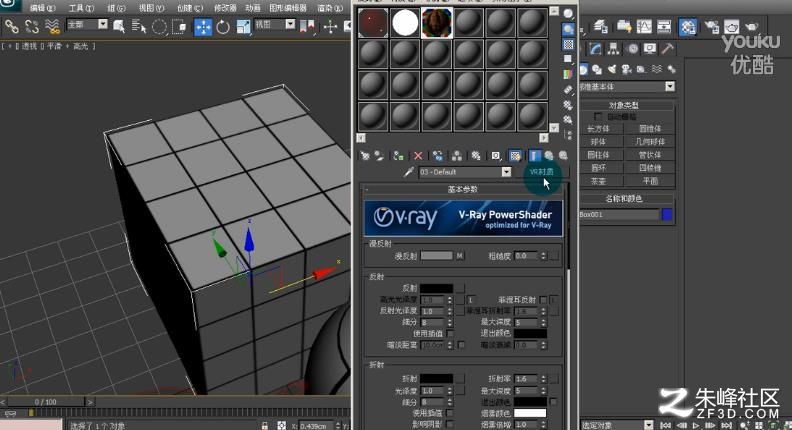Click the Make Unique icon

[x=457, y=156]
